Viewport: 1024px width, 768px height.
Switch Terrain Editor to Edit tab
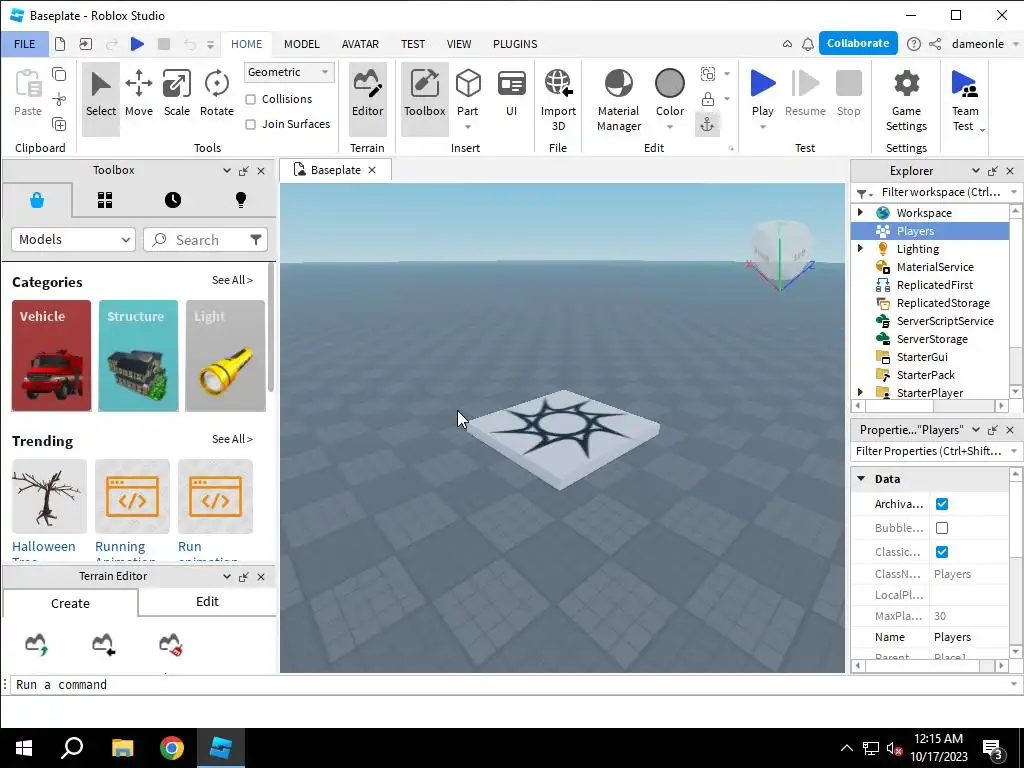point(207,601)
